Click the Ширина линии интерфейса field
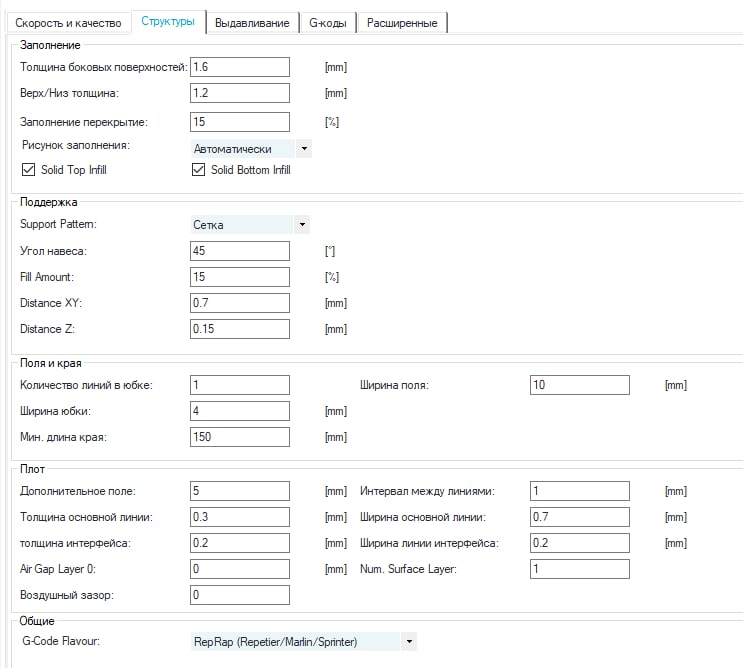The height and width of the screenshot is (668, 743). point(580,543)
